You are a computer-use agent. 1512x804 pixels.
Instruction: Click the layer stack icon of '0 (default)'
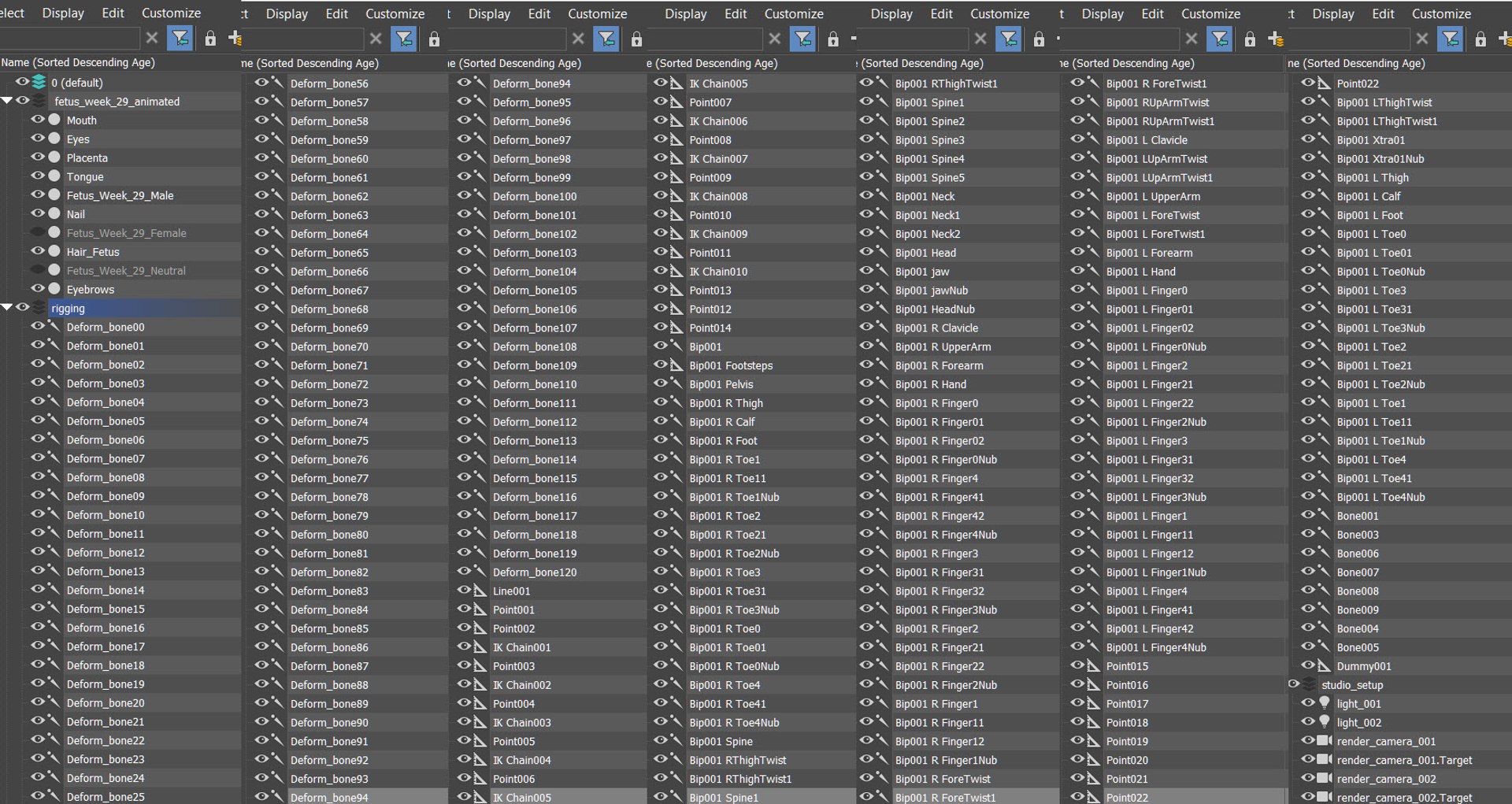pos(39,82)
